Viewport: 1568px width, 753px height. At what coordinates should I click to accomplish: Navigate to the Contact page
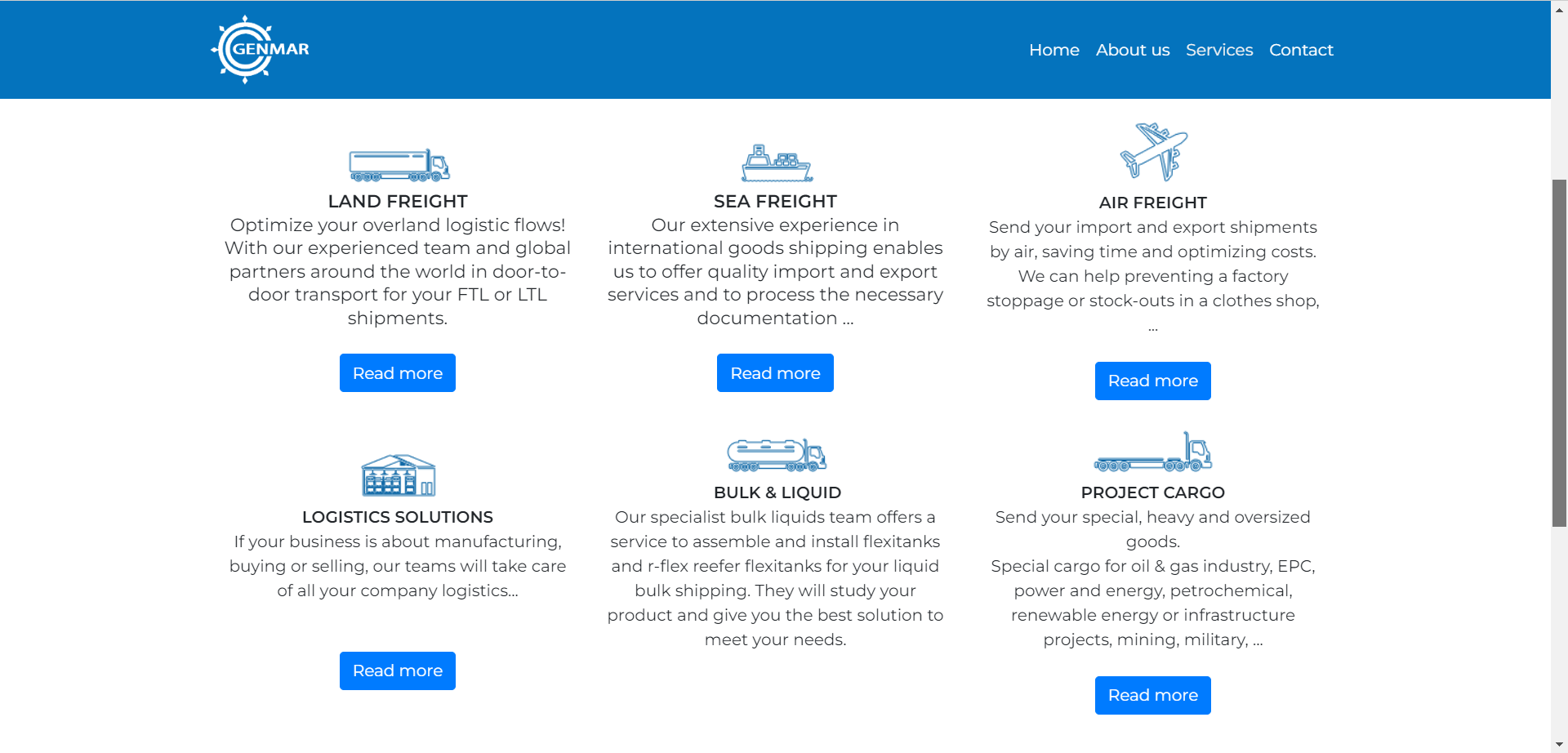pos(1300,50)
